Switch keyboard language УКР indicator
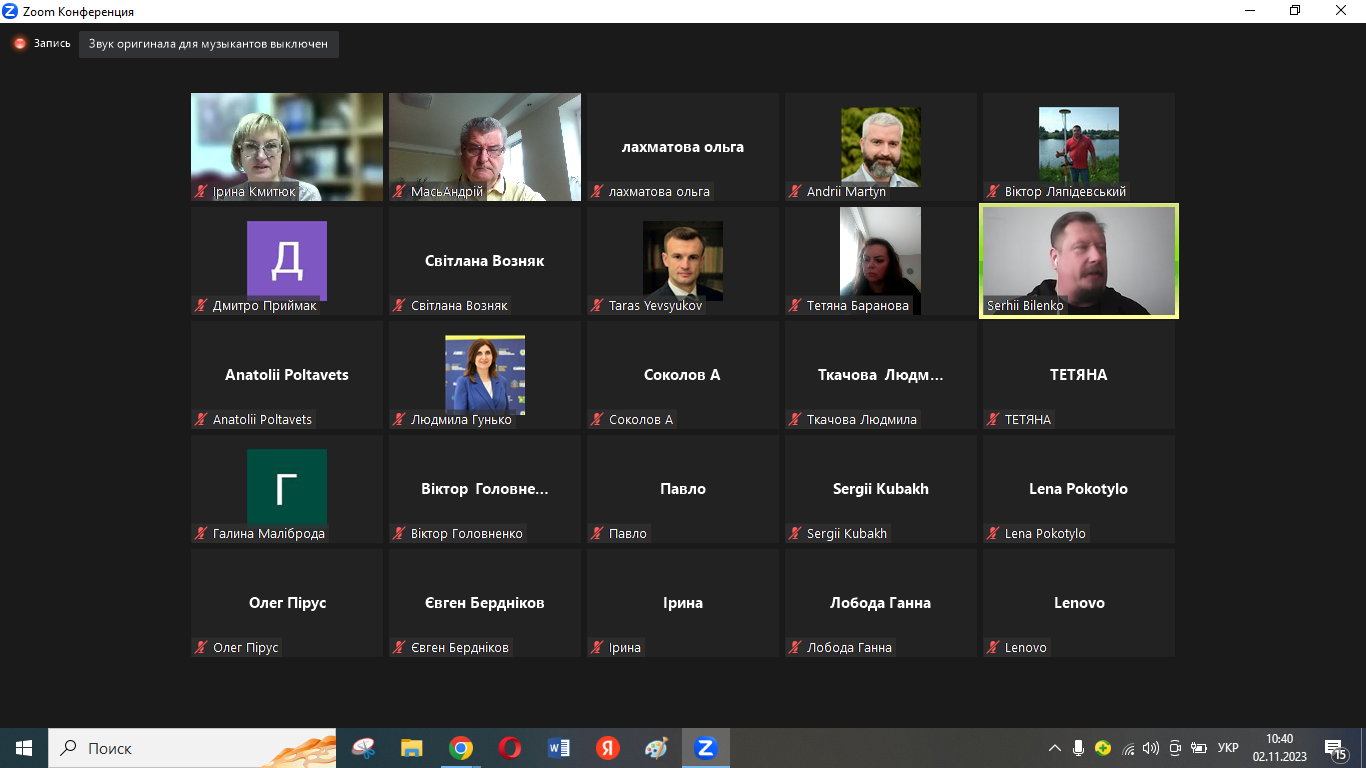The height and width of the screenshot is (768, 1366). click(1228, 748)
